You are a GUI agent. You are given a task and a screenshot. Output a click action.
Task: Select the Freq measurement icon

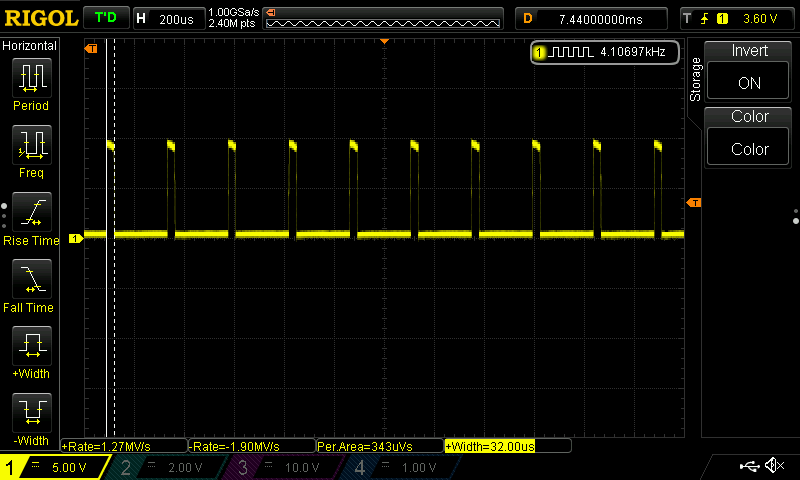[32, 145]
